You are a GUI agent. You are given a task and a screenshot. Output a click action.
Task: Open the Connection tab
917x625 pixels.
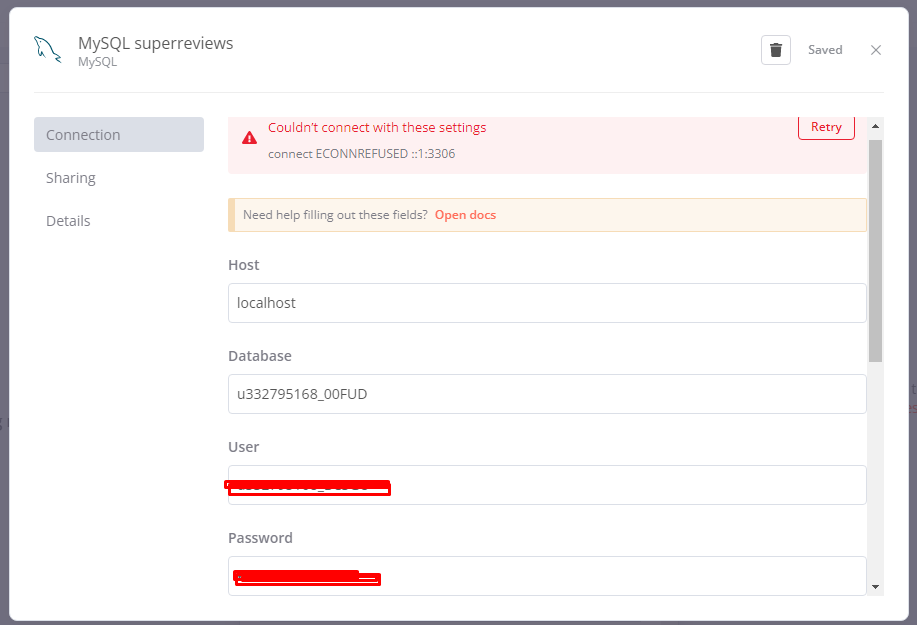click(119, 134)
